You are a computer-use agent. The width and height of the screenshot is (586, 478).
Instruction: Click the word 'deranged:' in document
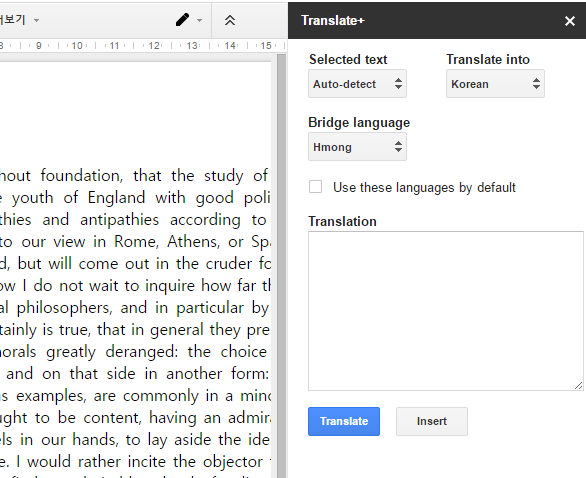[142, 352]
